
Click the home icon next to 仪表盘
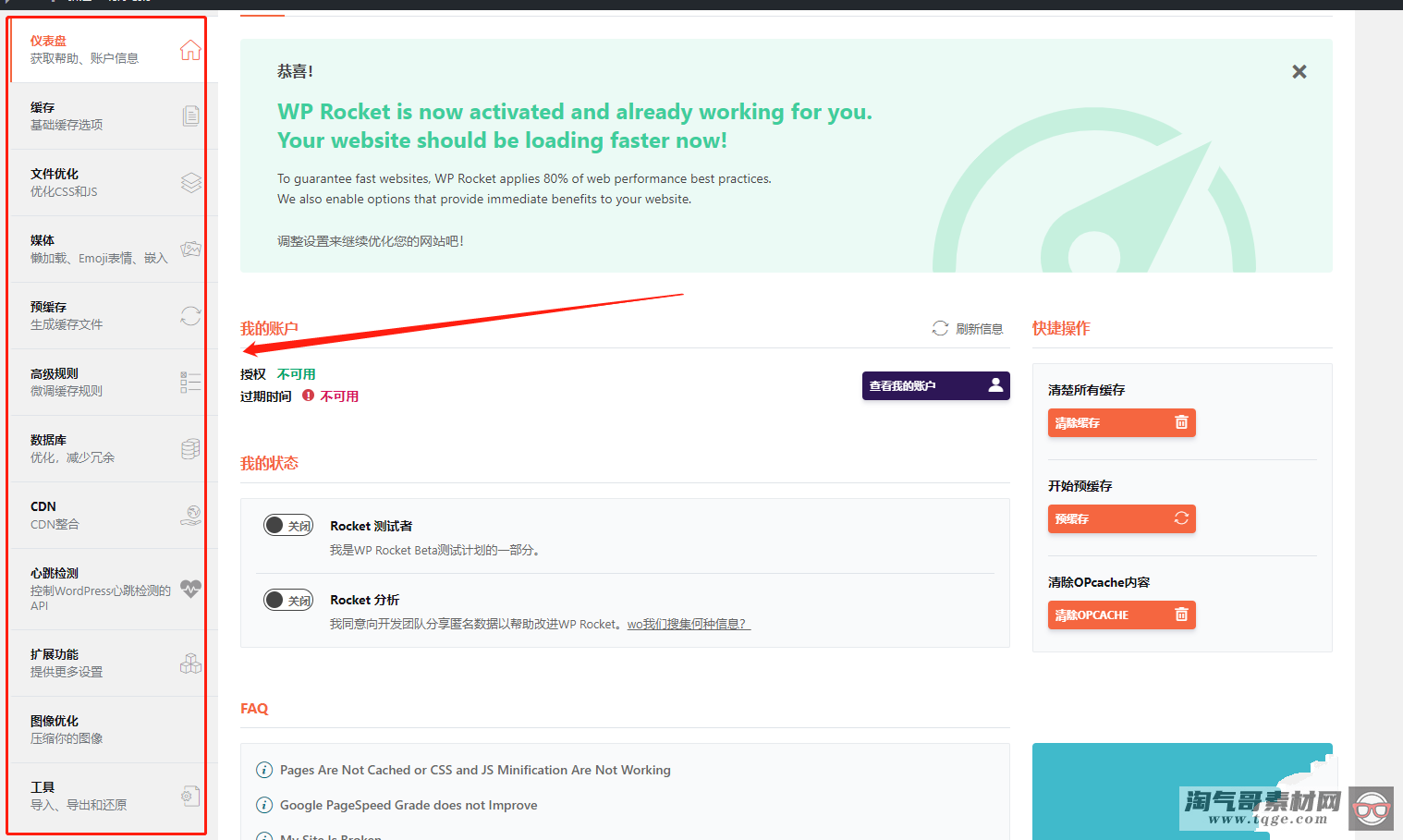coord(190,50)
